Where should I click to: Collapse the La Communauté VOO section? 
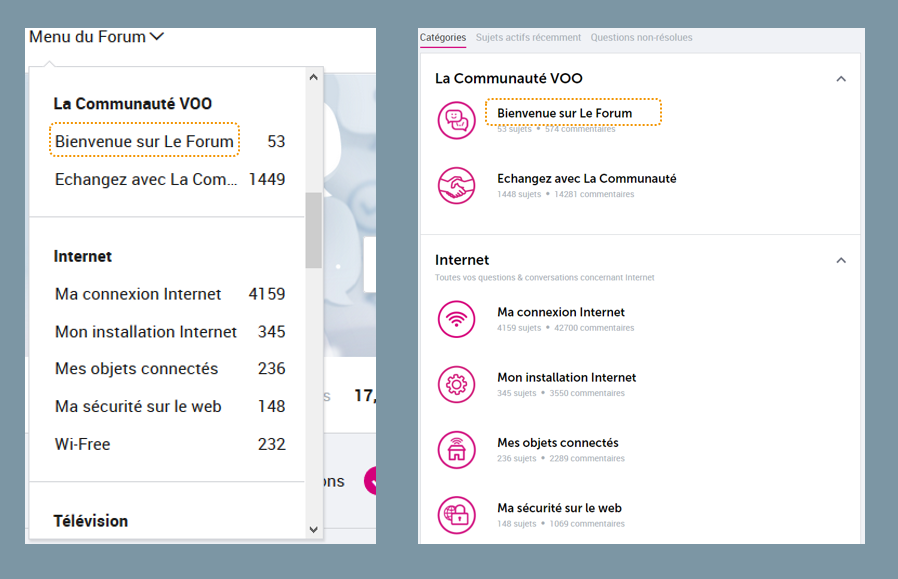841,79
